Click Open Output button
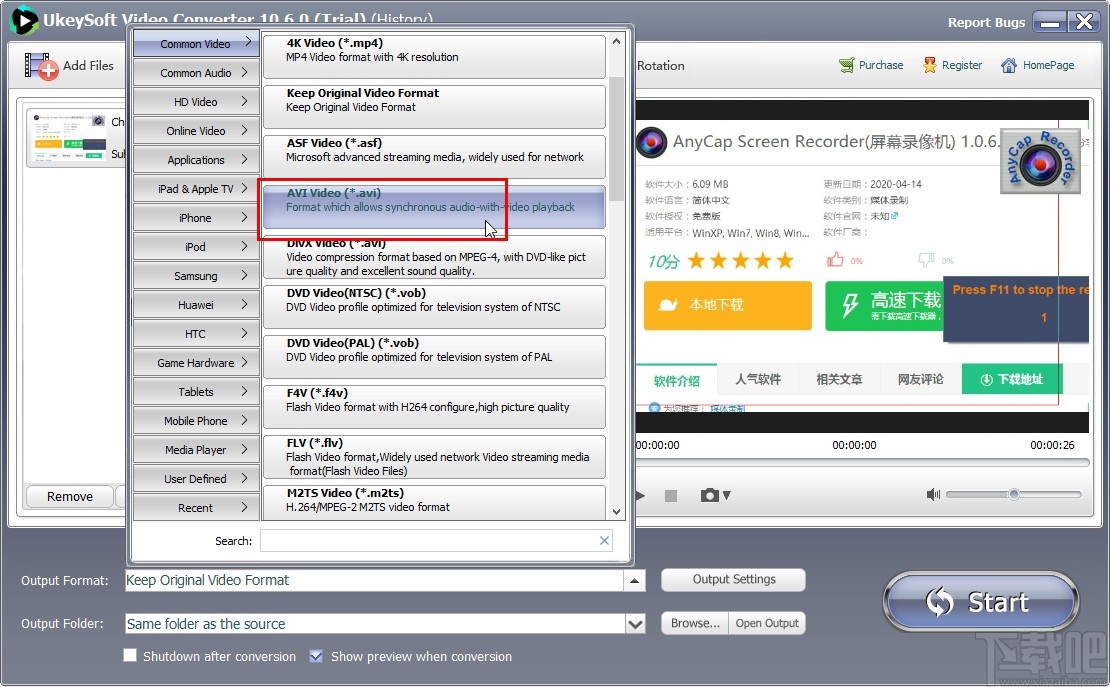This screenshot has height=687, width=1110. click(x=767, y=623)
